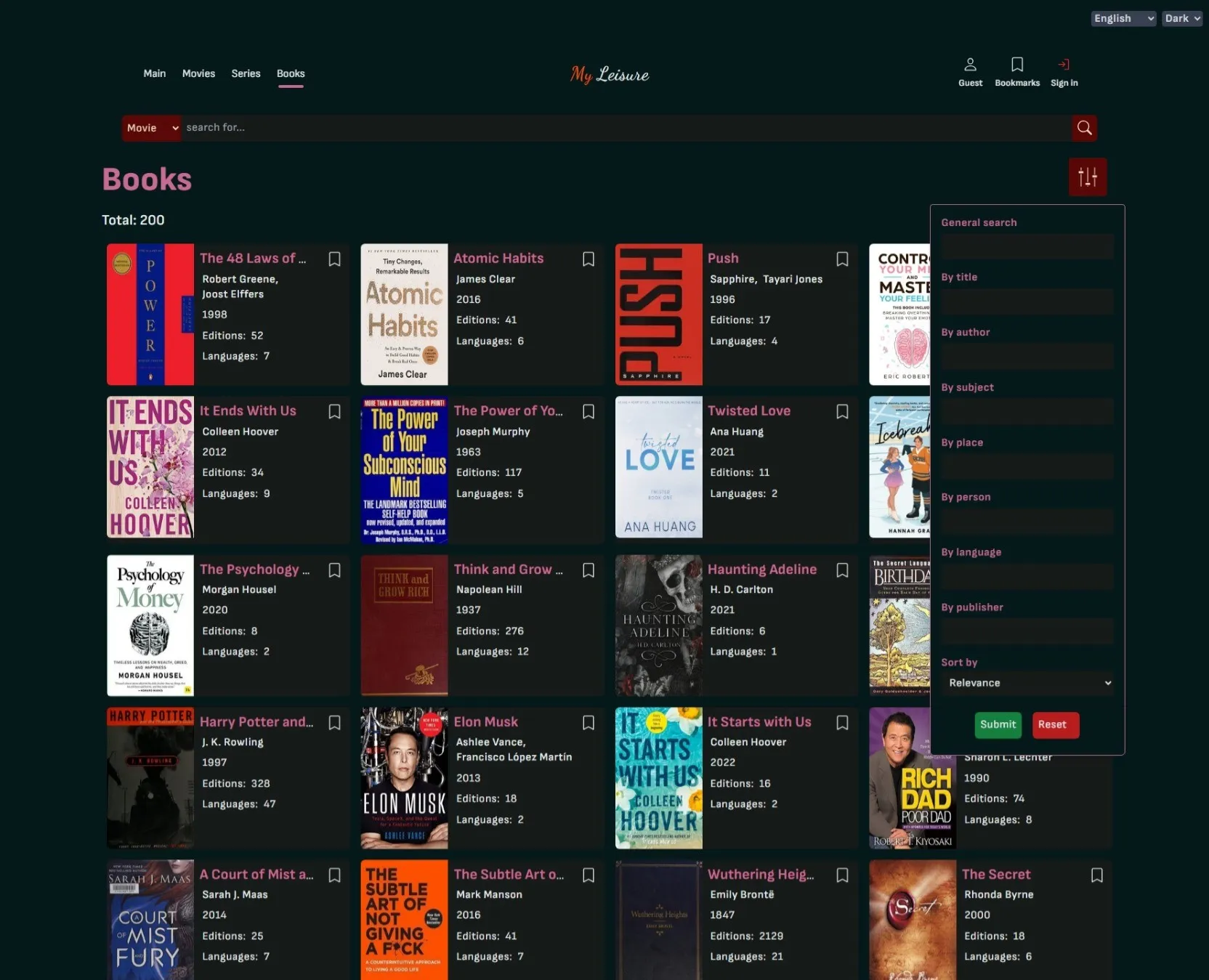Screen dimensions: 1209x980
Task: Click The Secret book cover
Action: click(913, 920)
